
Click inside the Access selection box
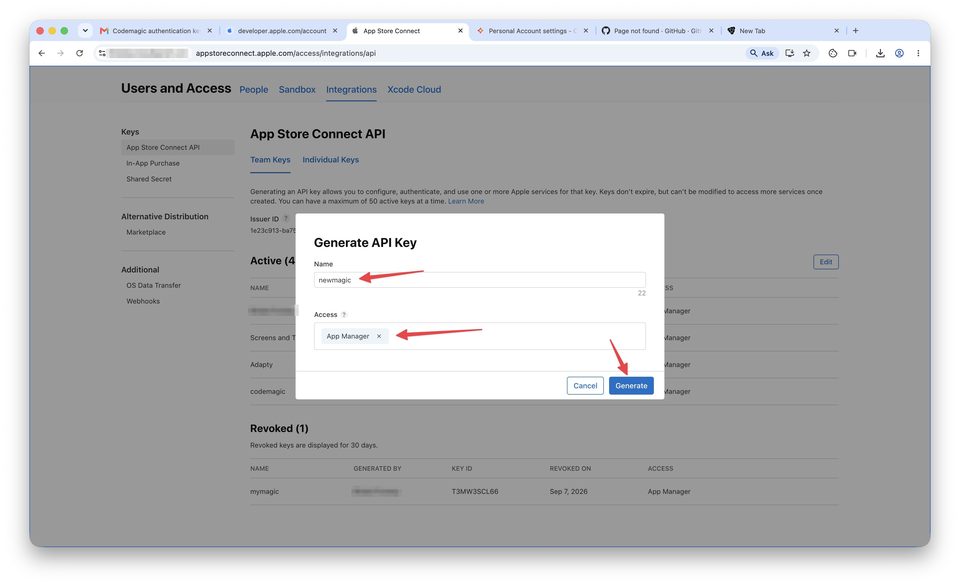(x=479, y=336)
